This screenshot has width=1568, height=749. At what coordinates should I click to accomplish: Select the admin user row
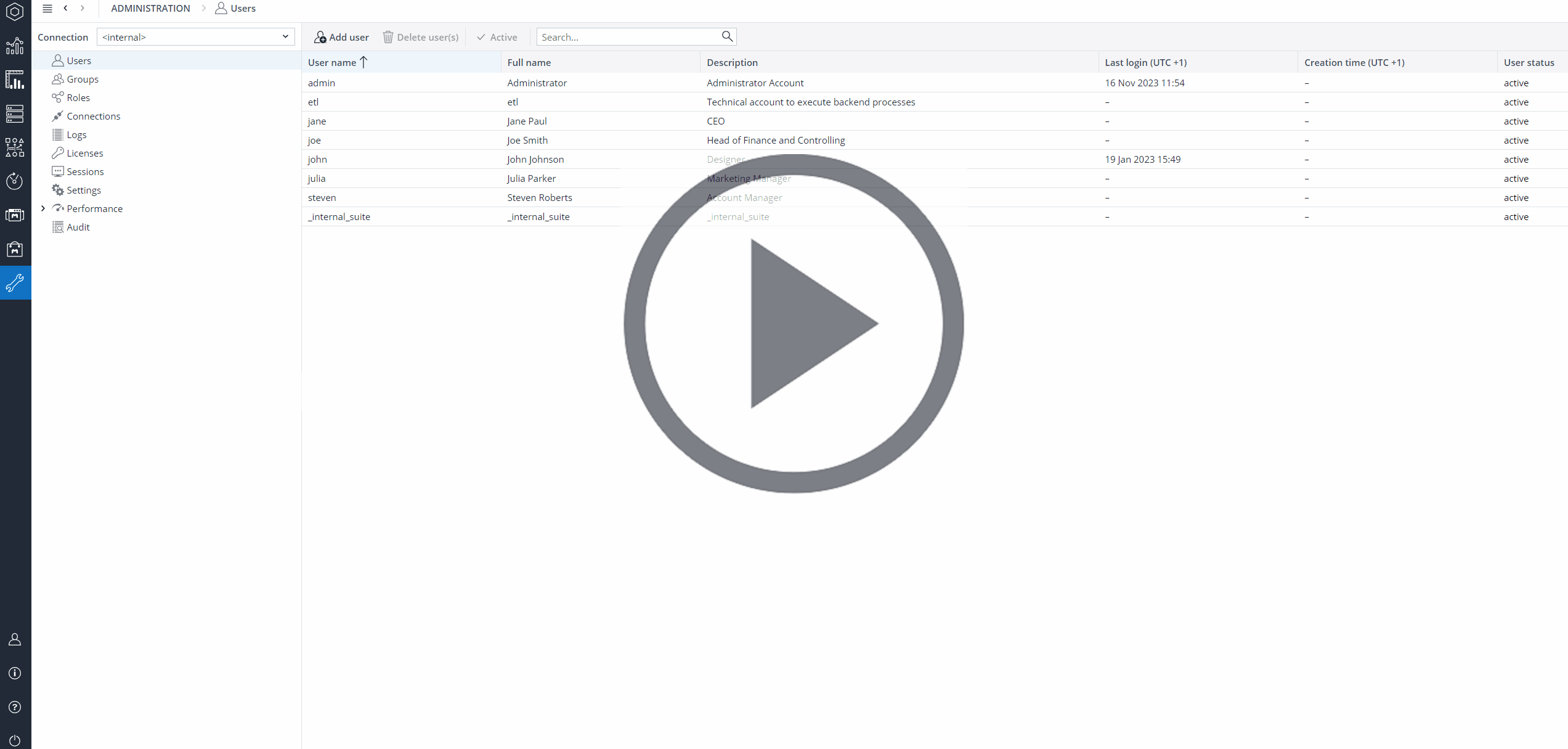[935, 83]
